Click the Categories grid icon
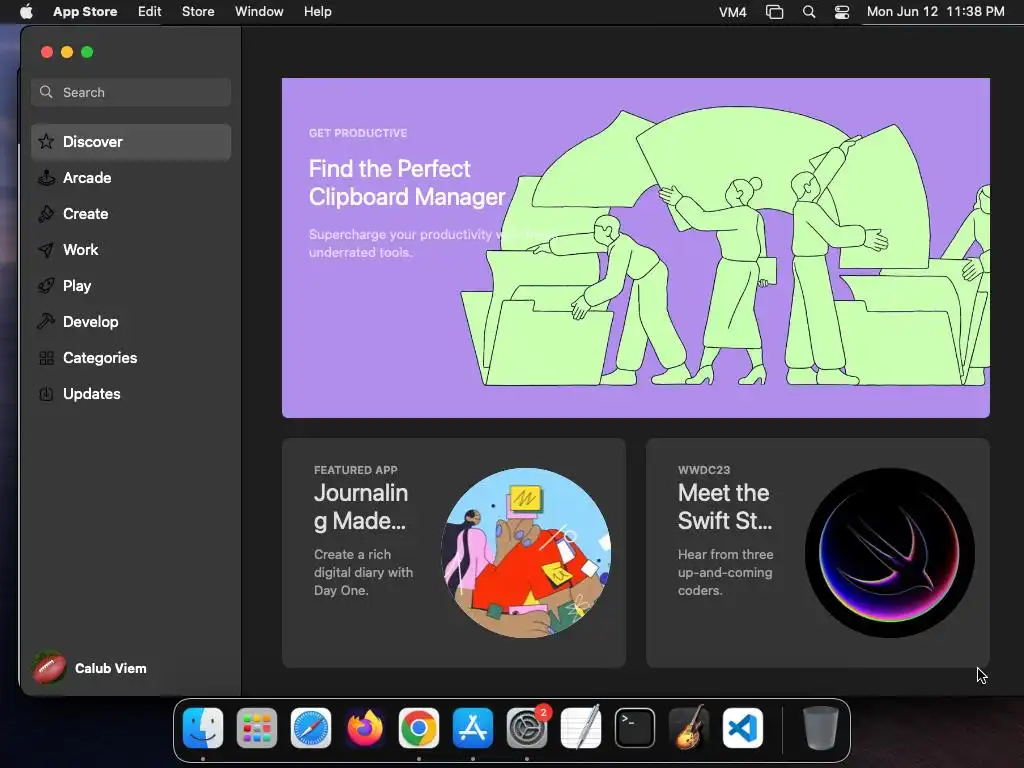 [46, 358]
